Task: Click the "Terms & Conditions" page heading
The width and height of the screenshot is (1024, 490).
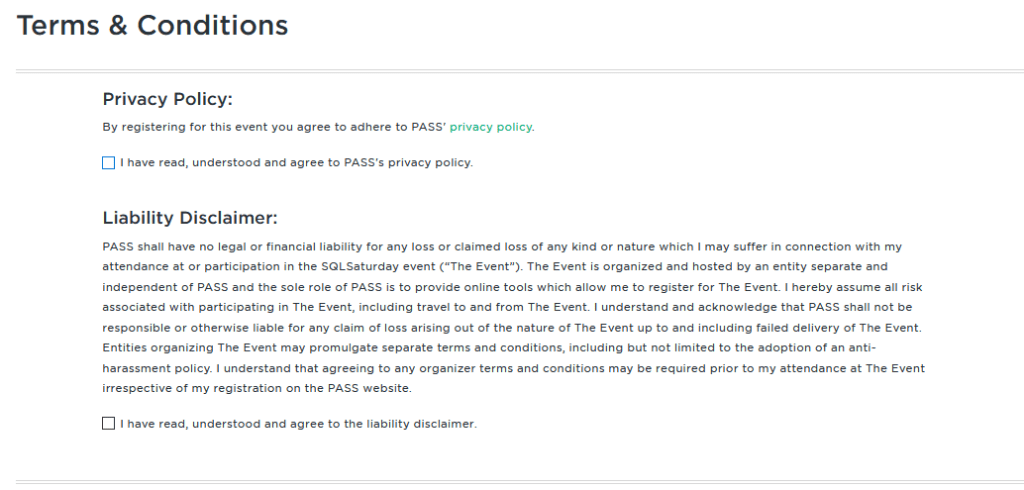Action: (153, 26)
